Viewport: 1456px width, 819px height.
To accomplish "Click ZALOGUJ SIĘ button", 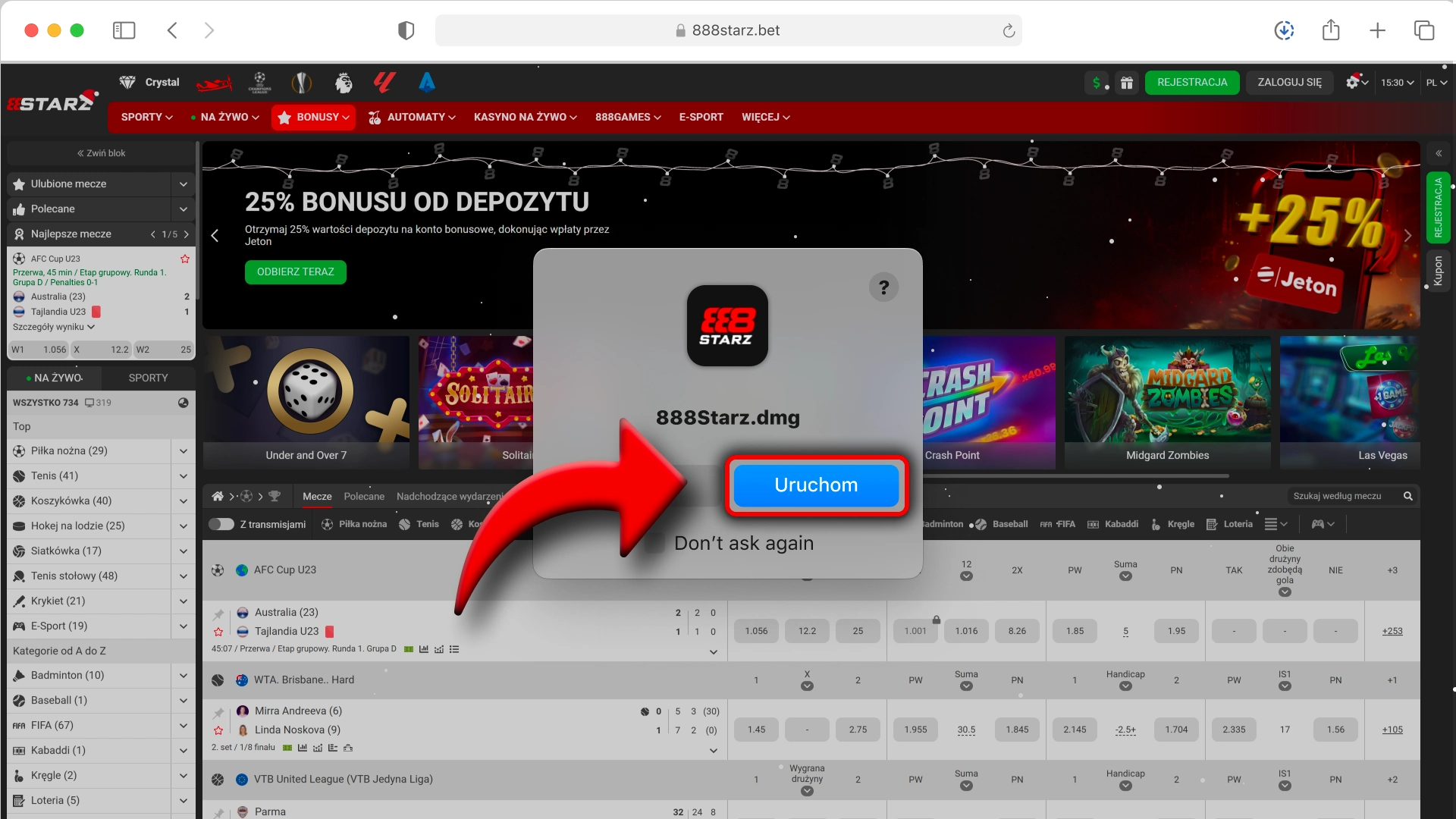I will tap(1289, 82).
